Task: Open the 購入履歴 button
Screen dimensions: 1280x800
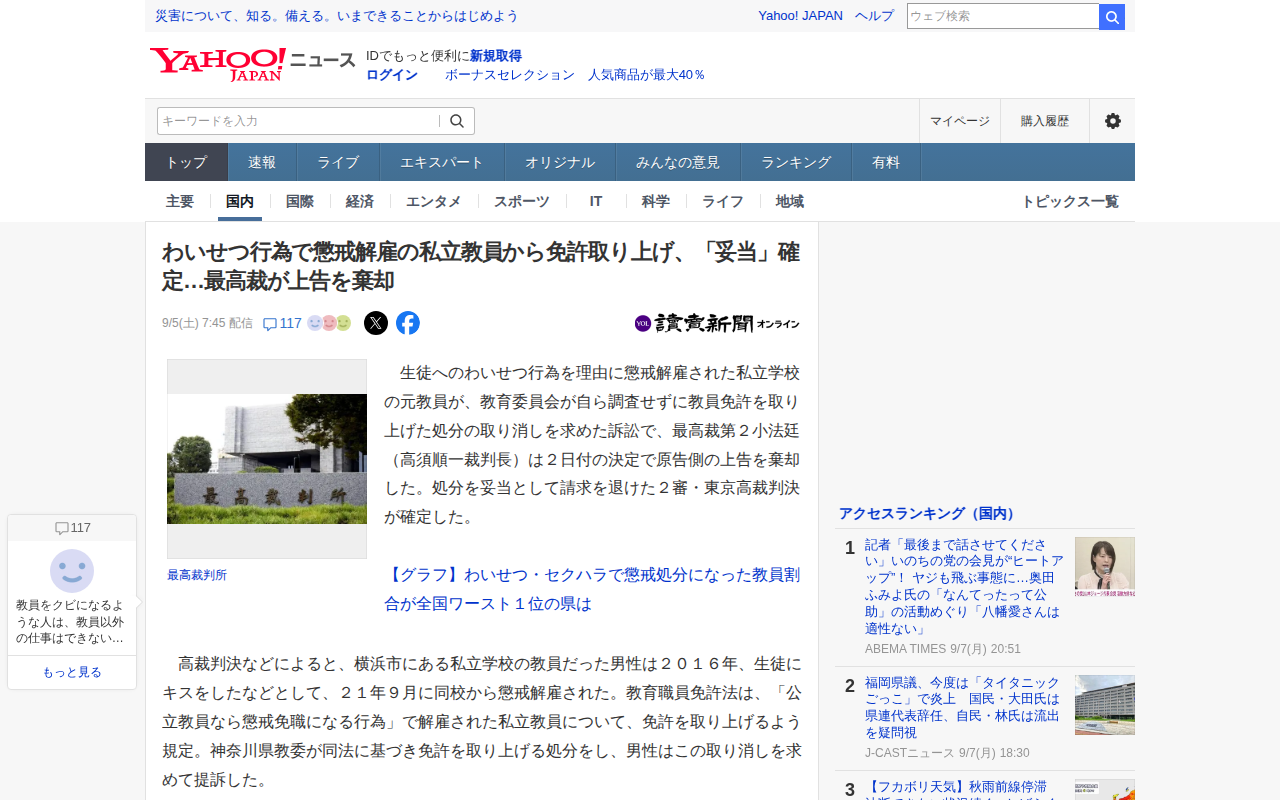Action: click(x=1045, y=121)
